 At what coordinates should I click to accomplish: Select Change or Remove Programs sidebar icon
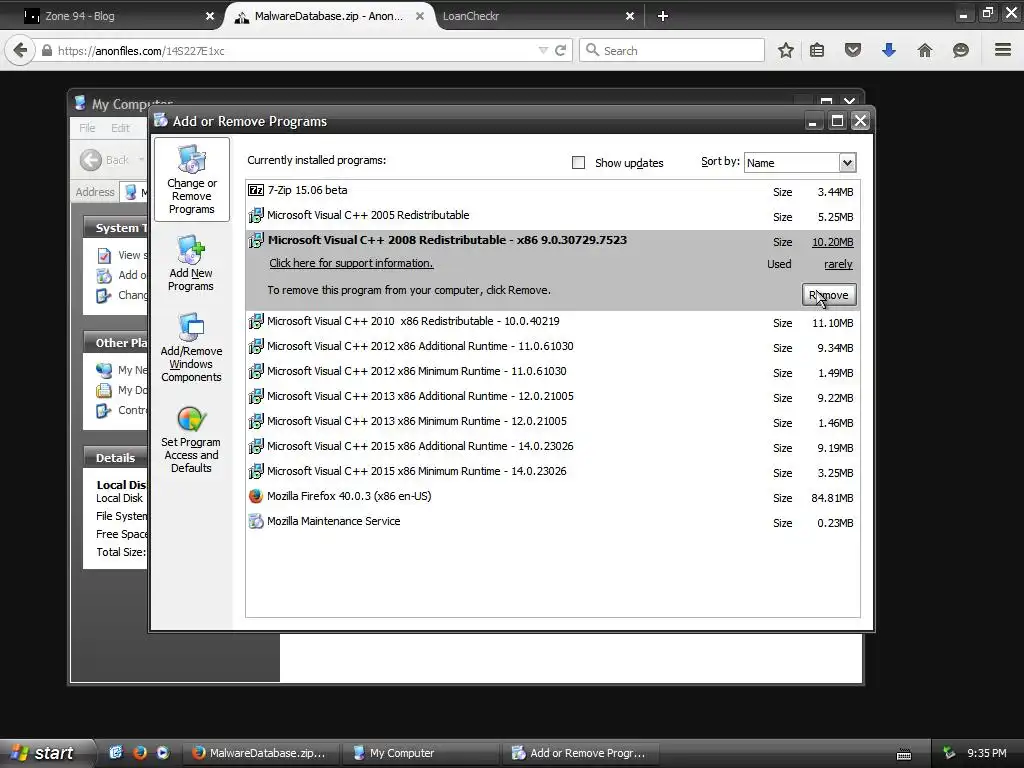pos(191,180)
